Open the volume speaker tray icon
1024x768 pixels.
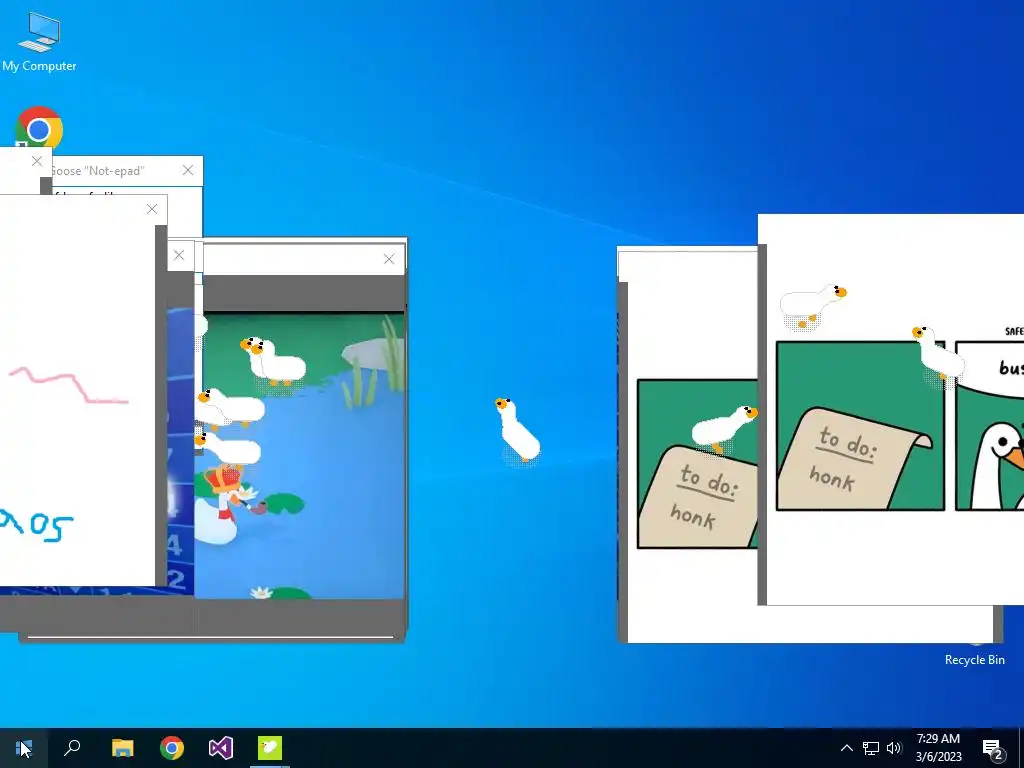click(894, 748)
